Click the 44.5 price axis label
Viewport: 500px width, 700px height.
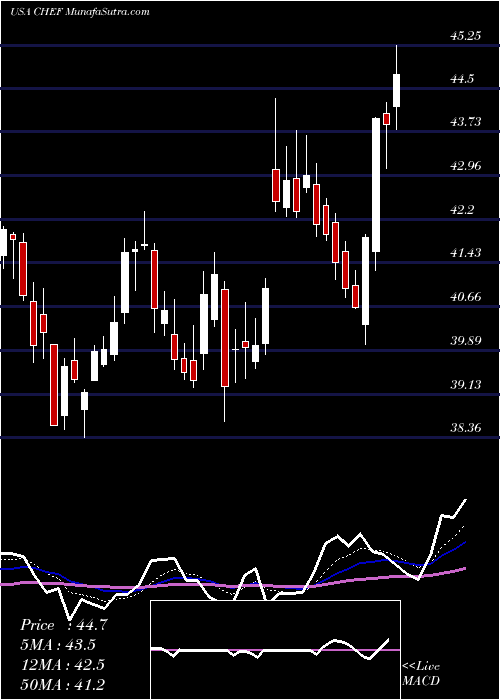point(463,79)
